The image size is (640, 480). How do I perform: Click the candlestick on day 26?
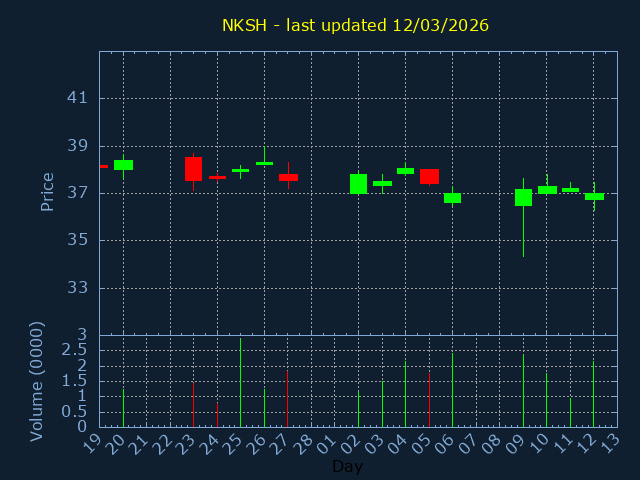pyautogui.click(x=264, y=163)
